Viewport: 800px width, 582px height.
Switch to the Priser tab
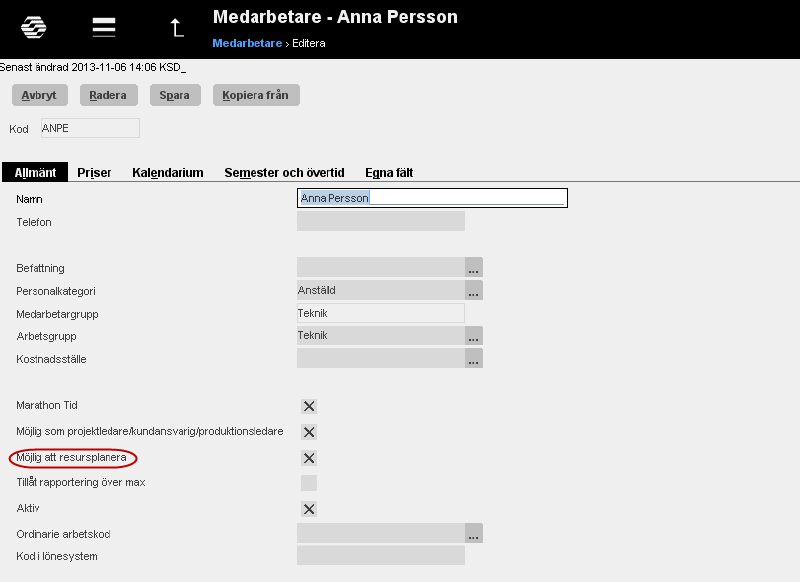click(x=94, y=173)
